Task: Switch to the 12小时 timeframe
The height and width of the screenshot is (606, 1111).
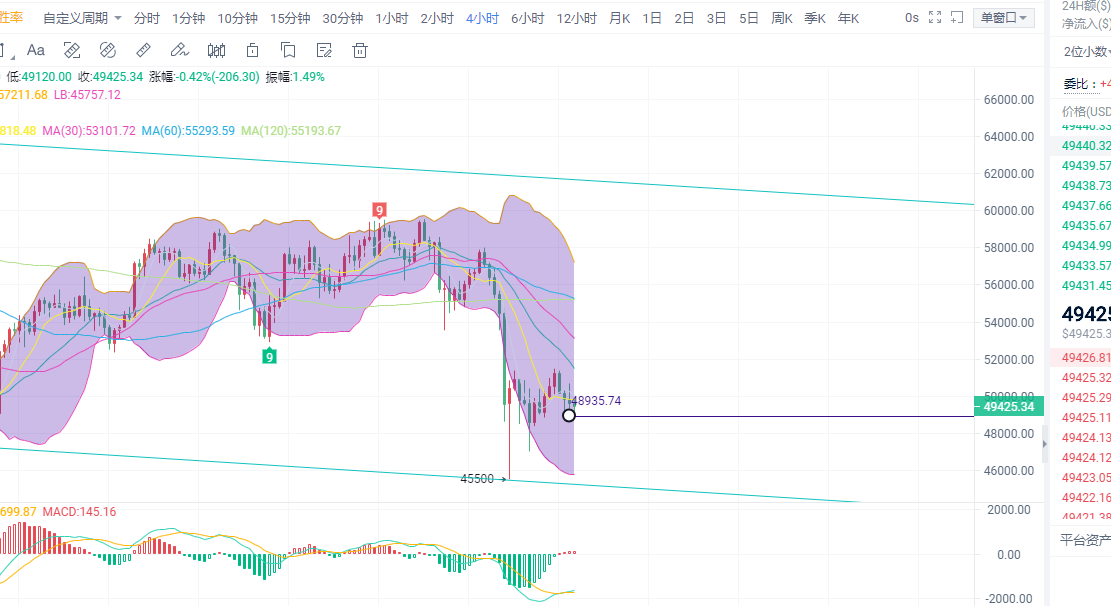Action: [577, 18]
